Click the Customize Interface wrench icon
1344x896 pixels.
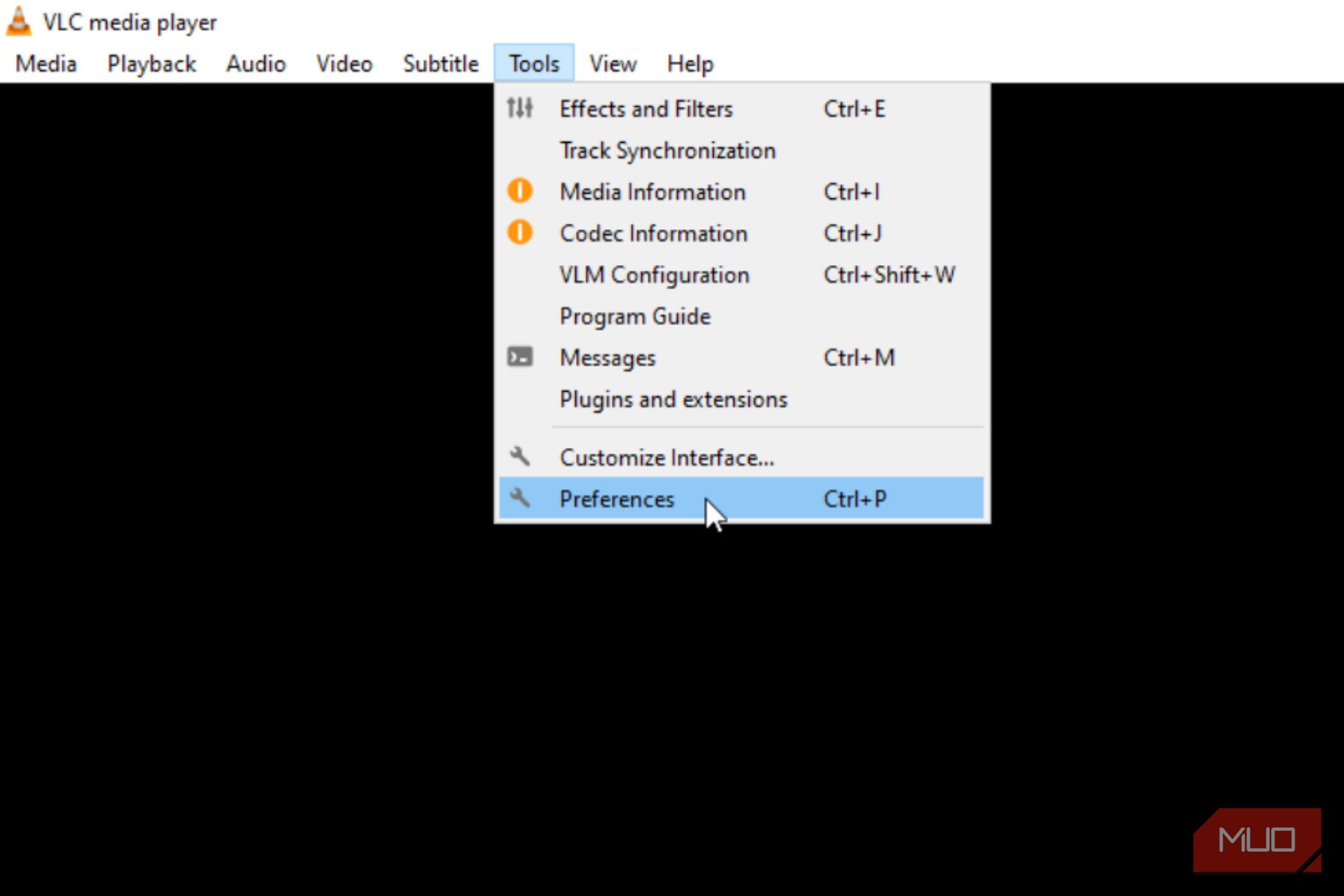520,456
